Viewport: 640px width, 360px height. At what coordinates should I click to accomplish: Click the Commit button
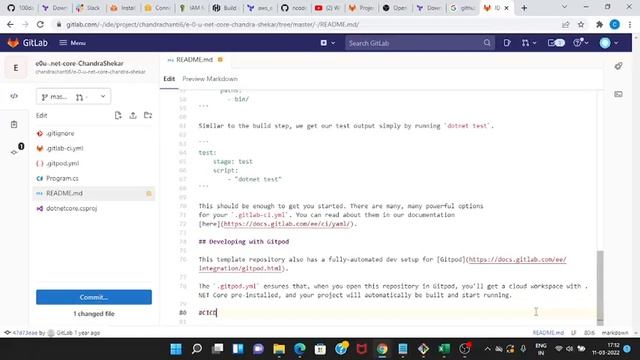(94, 297)
